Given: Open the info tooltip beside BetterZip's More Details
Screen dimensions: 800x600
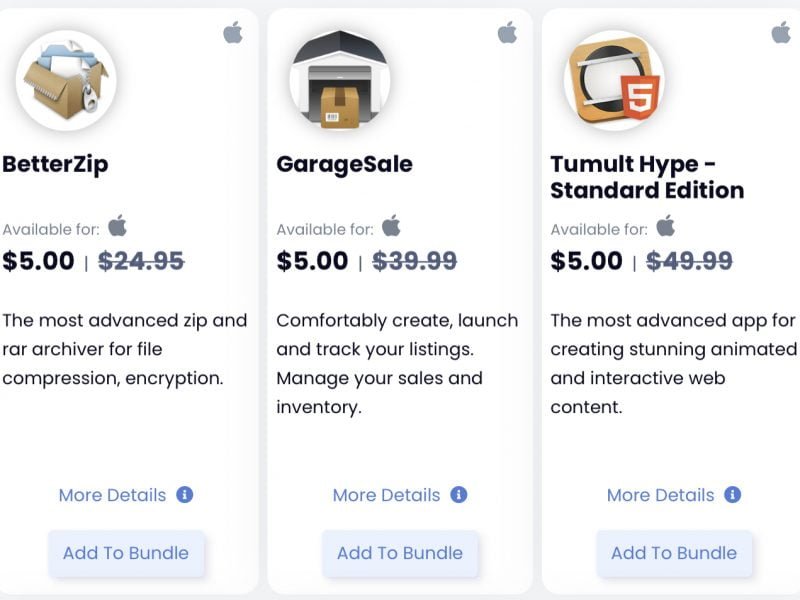Looking at the screenshot, I should pyautogui.click(x=185, y=494).
